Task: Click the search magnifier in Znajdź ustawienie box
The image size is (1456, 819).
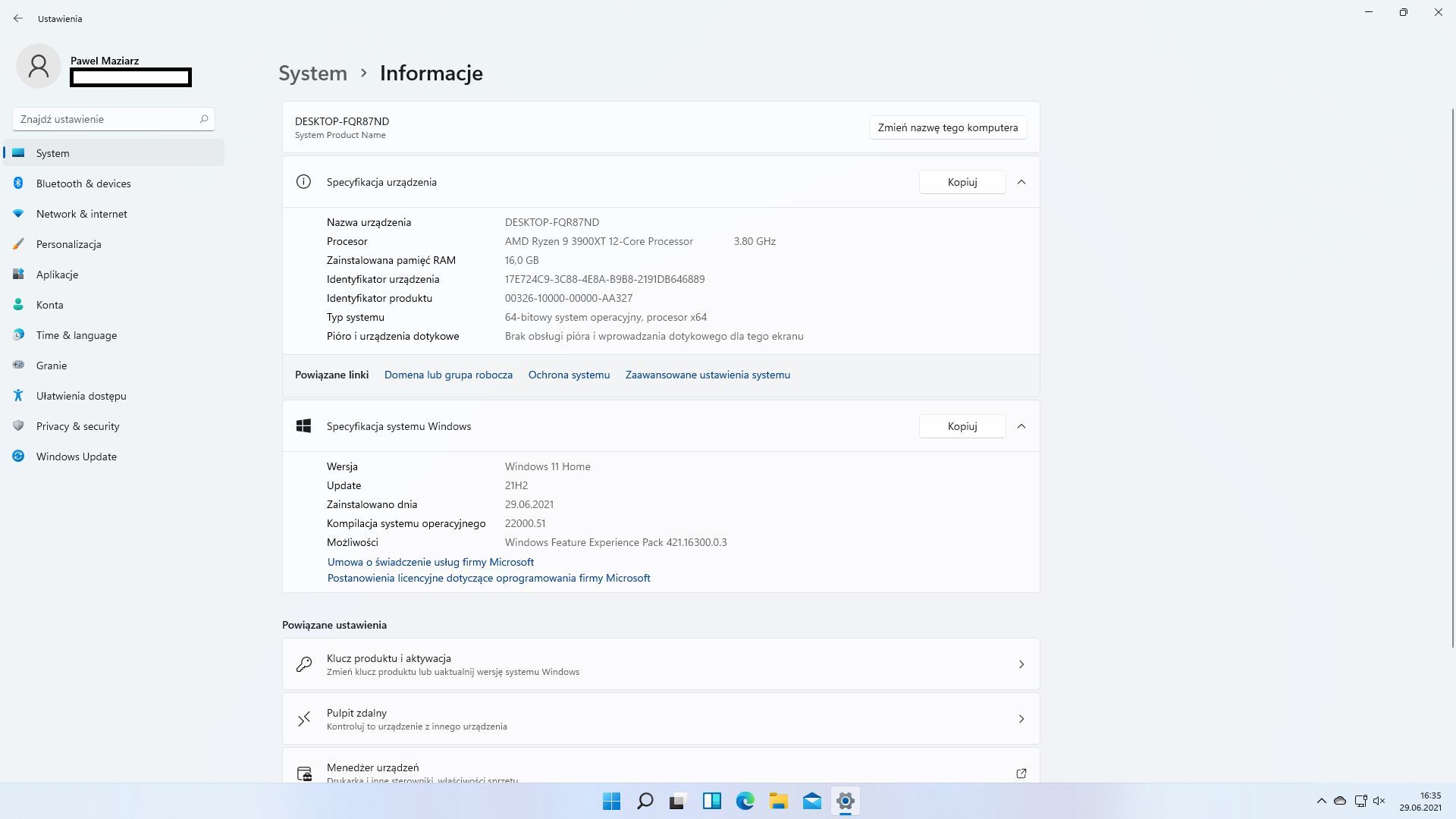Action: point(203,119)
